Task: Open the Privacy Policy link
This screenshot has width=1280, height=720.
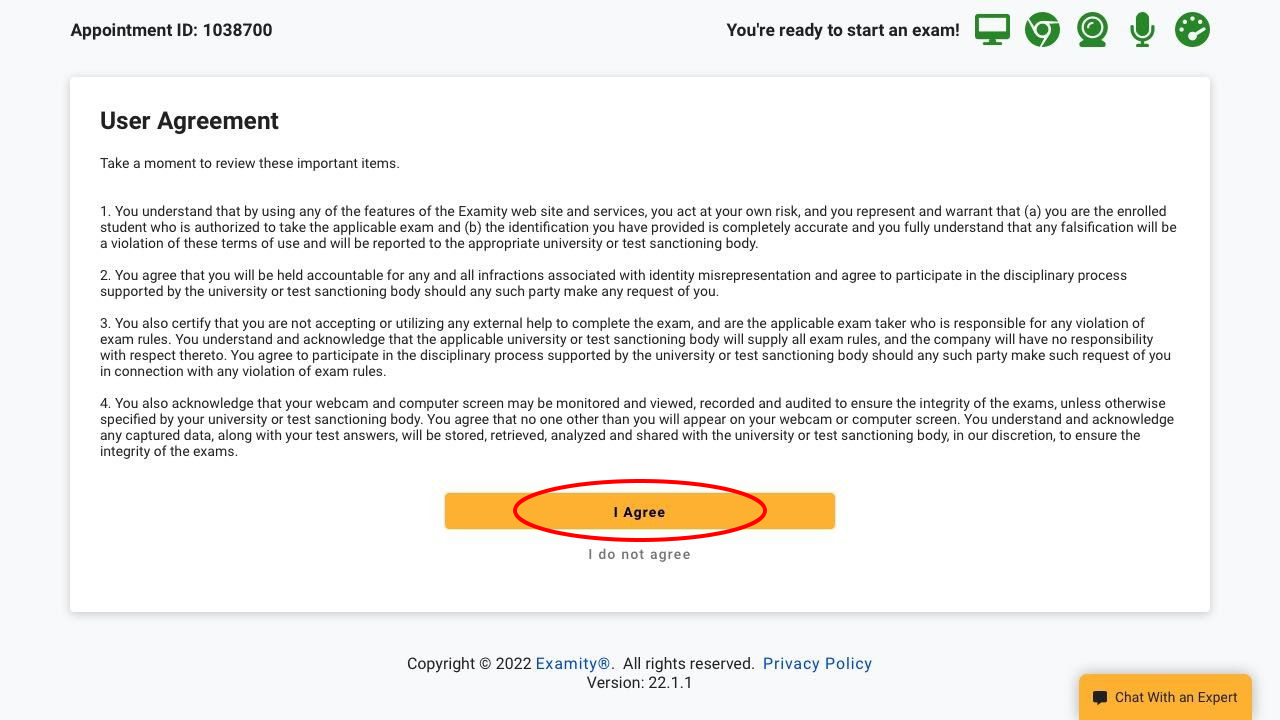Action: tap(818, 664)
